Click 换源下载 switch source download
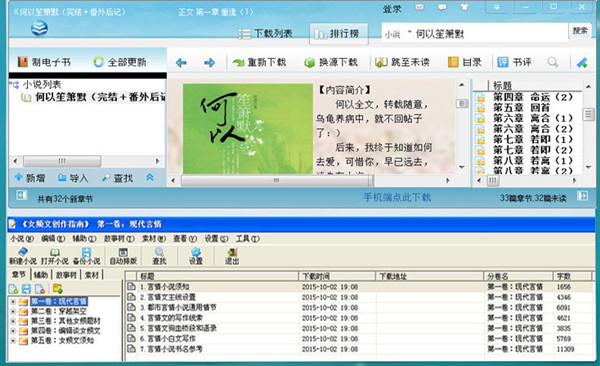The image size is (600, 366). pyautogui.click(x=331, y=62)
